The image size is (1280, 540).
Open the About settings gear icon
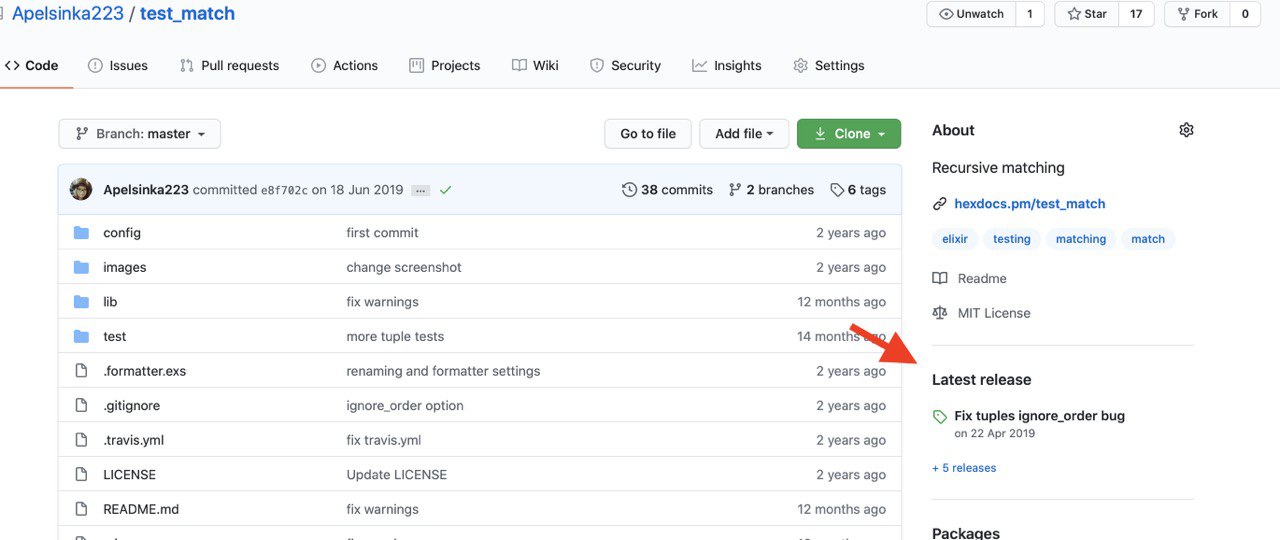tap(1186, 130)
